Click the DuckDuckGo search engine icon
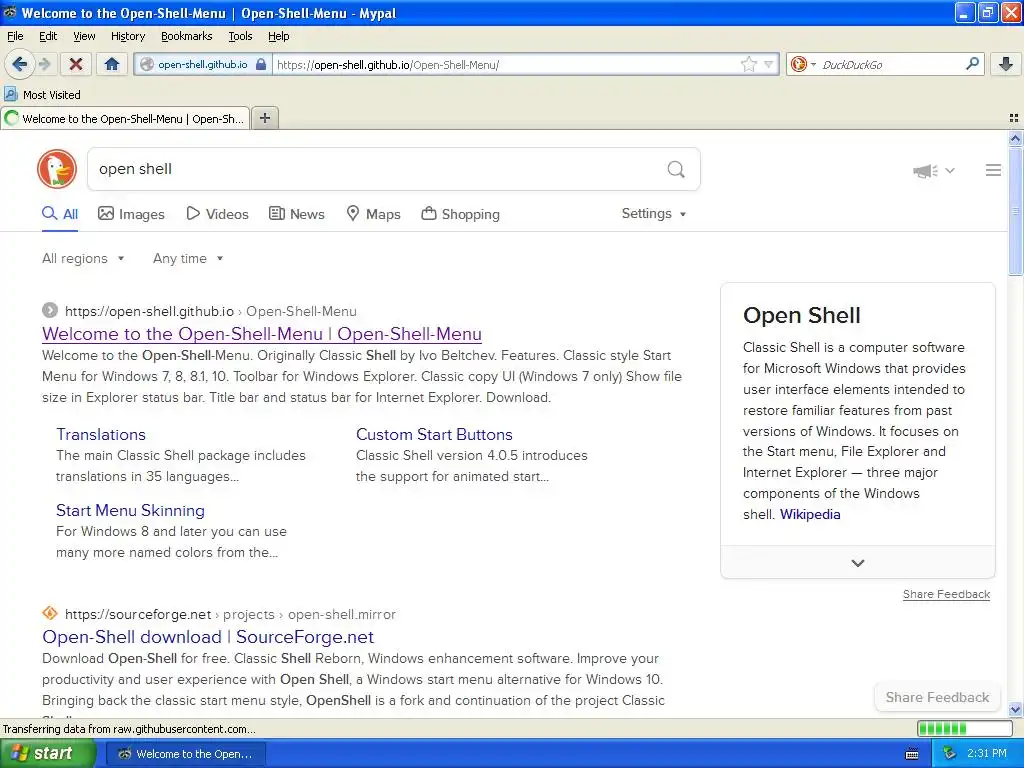Viewport: 1024px width, 768px height. 798,64
